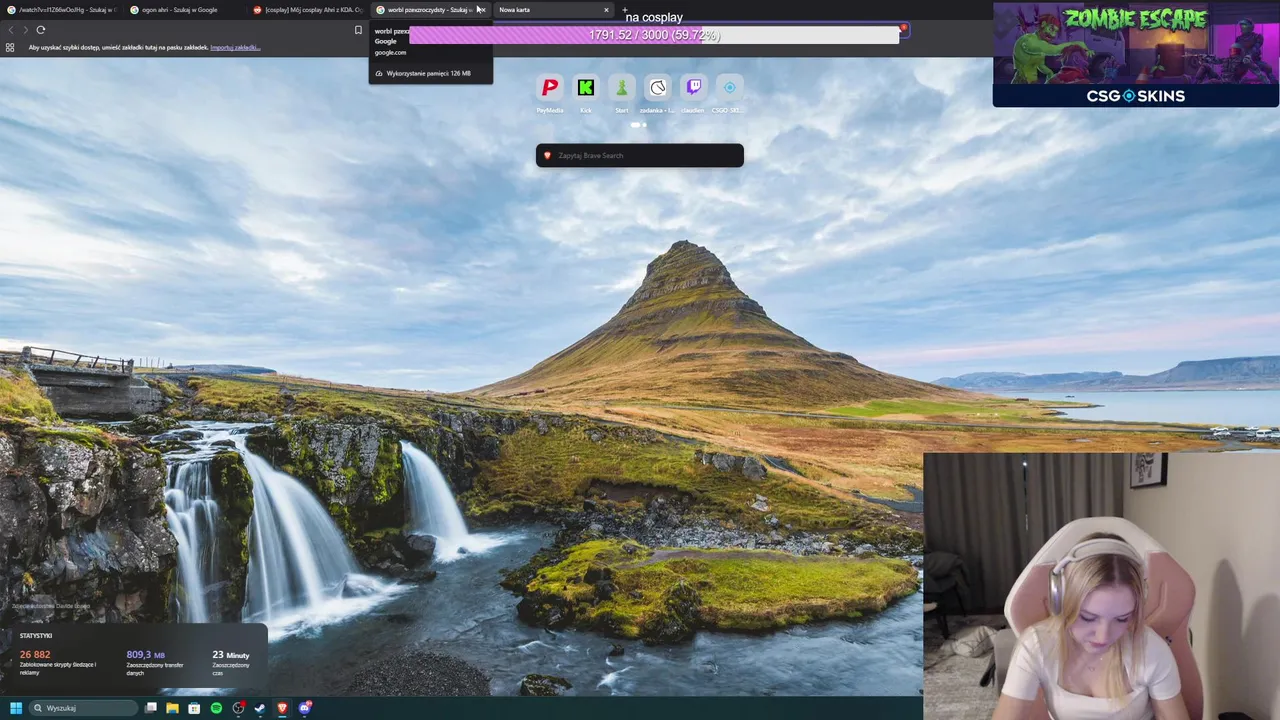The image size is (1280, 720).
Task: Click the Wykorzystanie pamięci 126 MB text
Action: (x=428, y=73)
